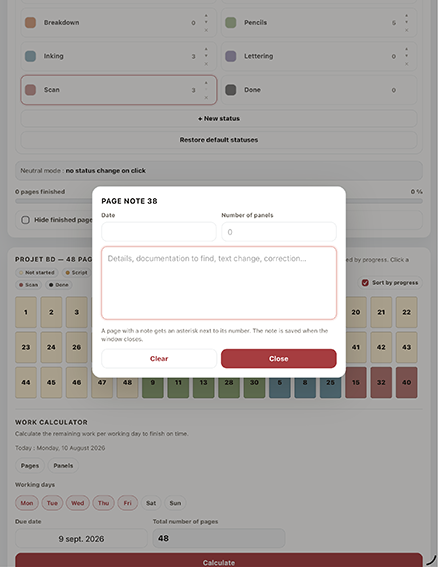Open the Done status color square
The width and height of the screenshot is (438, 567).
point(231,90)
